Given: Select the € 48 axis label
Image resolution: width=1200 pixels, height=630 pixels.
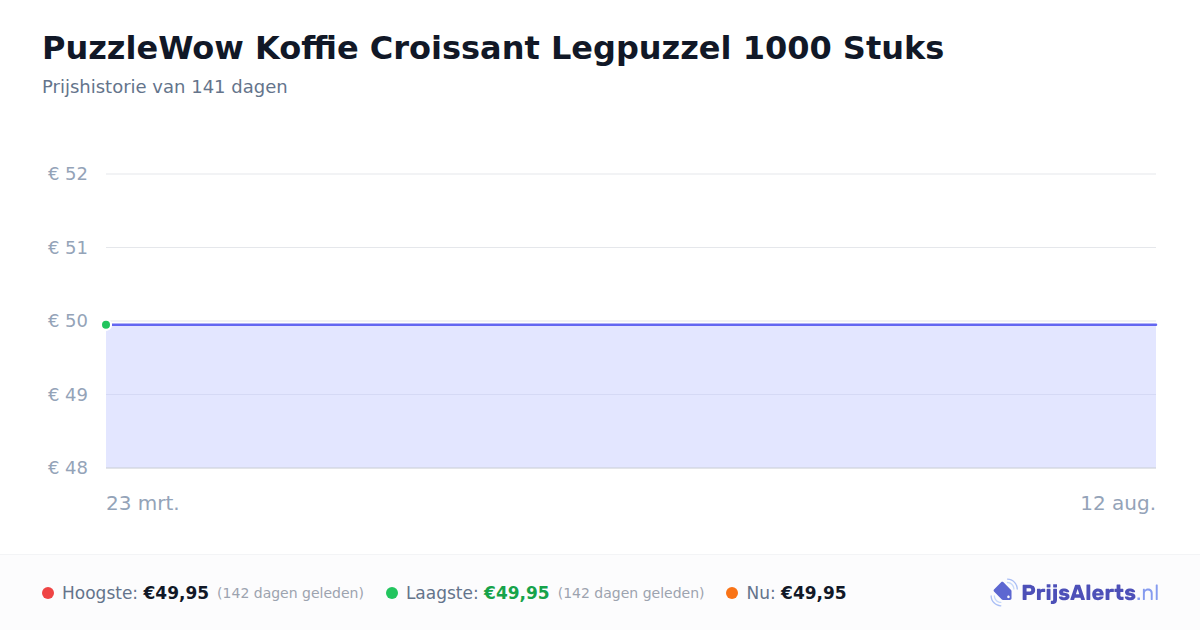Looking at the screenshot, I should pyautogui.click(x=68, y=468).
